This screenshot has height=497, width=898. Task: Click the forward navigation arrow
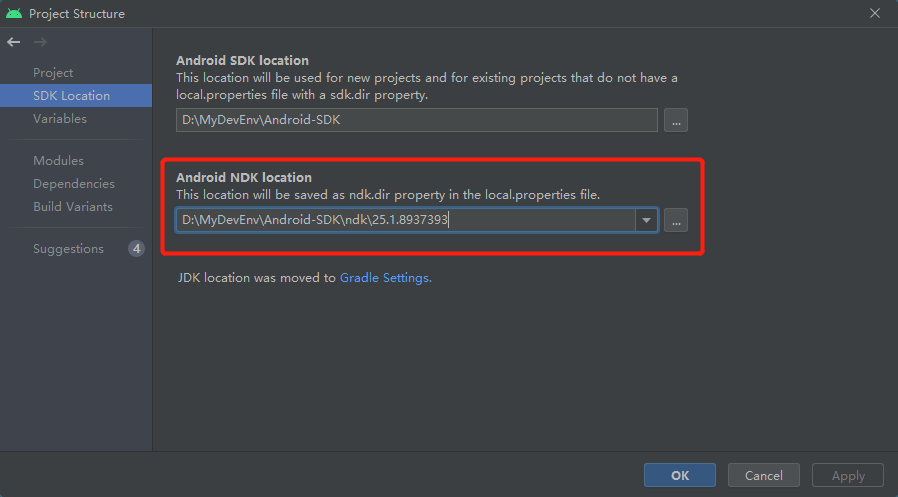click(x=40, y=42)
